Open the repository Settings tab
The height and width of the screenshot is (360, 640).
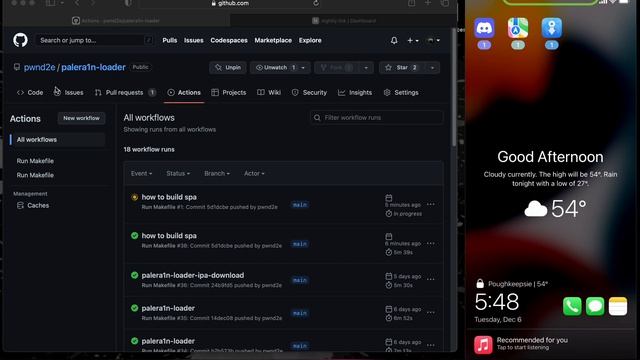tap(401, 93)
